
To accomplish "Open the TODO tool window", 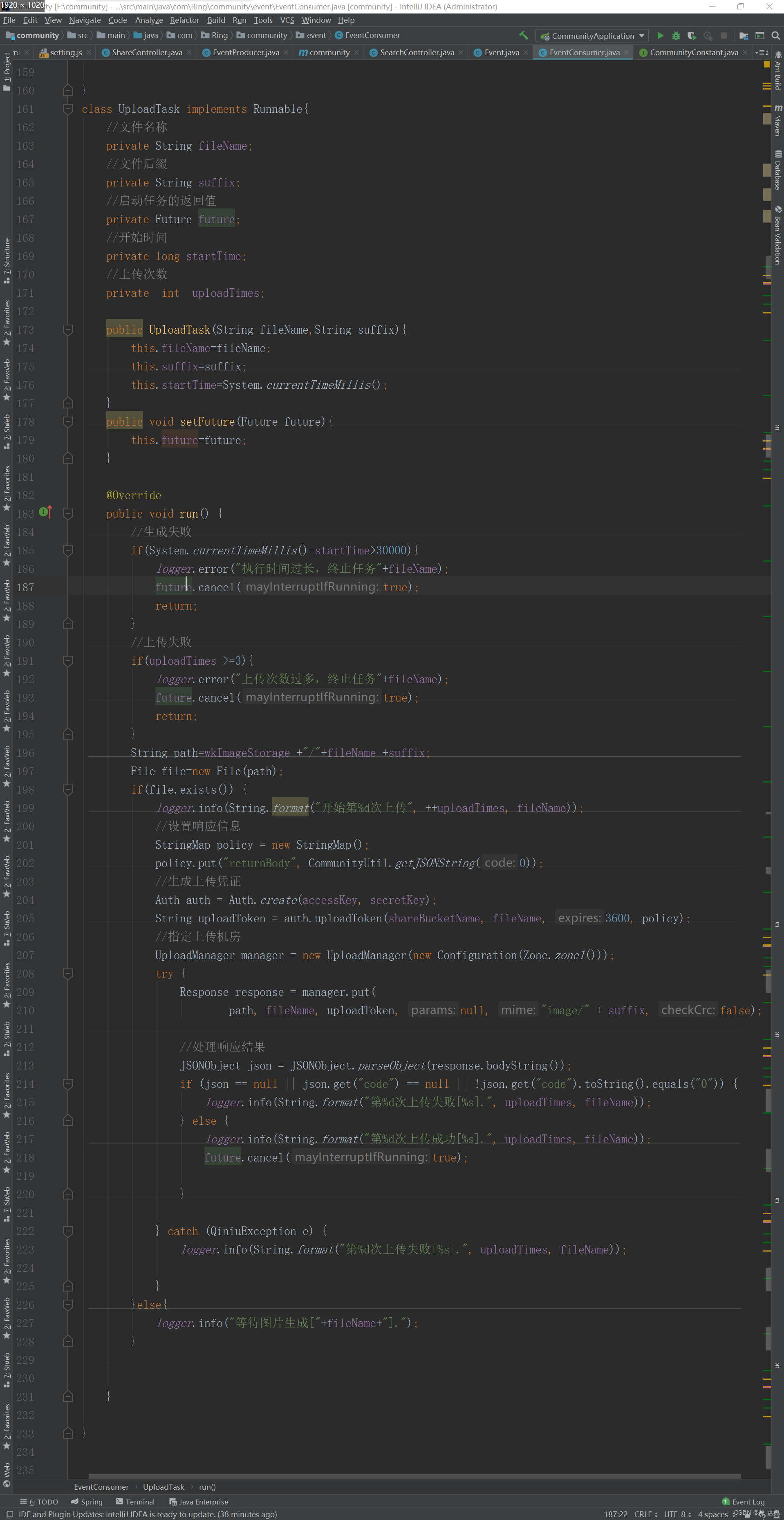I will tap(39, 1502).
